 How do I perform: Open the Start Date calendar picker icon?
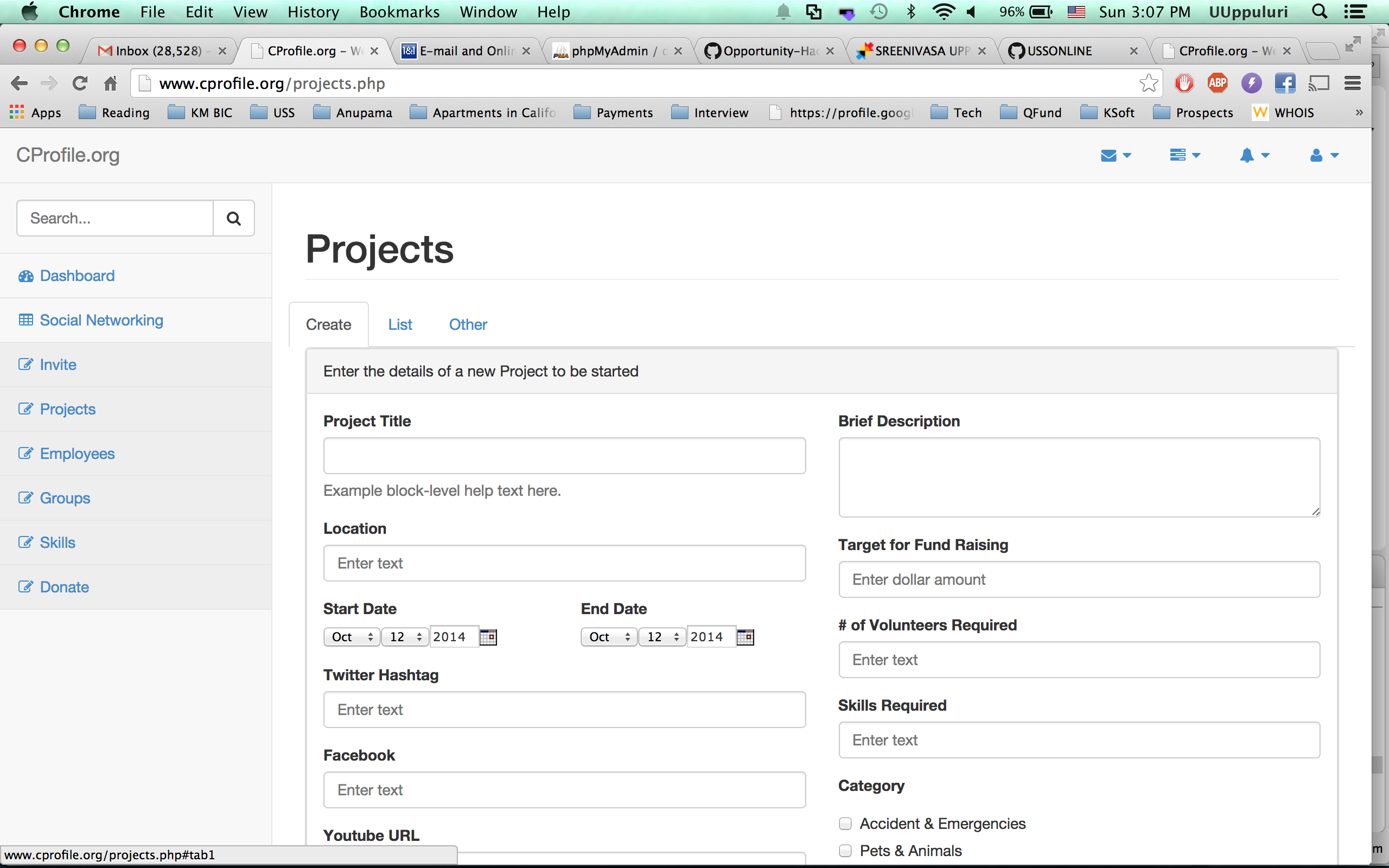(x=487, y=637)
